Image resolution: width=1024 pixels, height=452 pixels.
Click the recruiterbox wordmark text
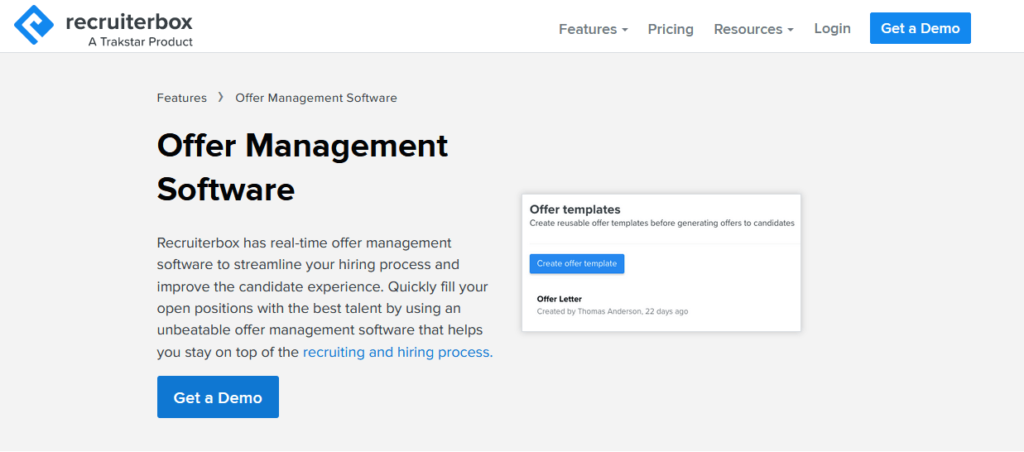tap(129, 22)
